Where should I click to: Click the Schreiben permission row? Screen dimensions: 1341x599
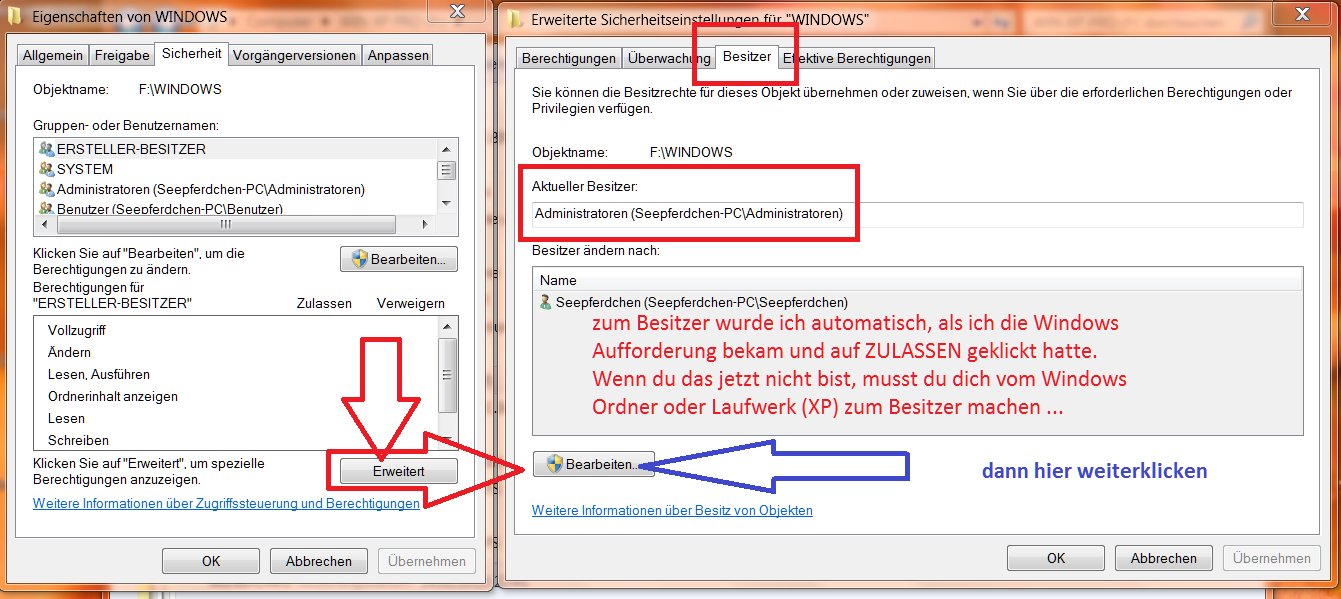click(237, 440)
